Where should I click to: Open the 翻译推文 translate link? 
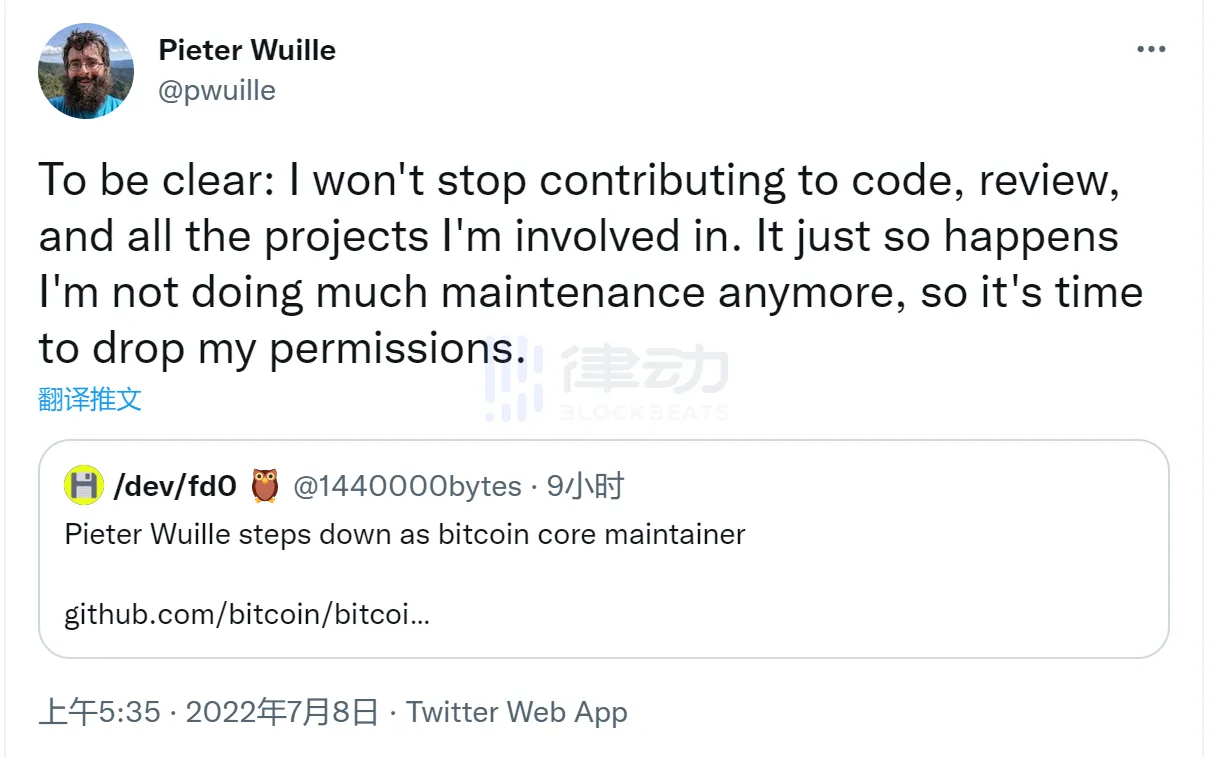[90, 397]
